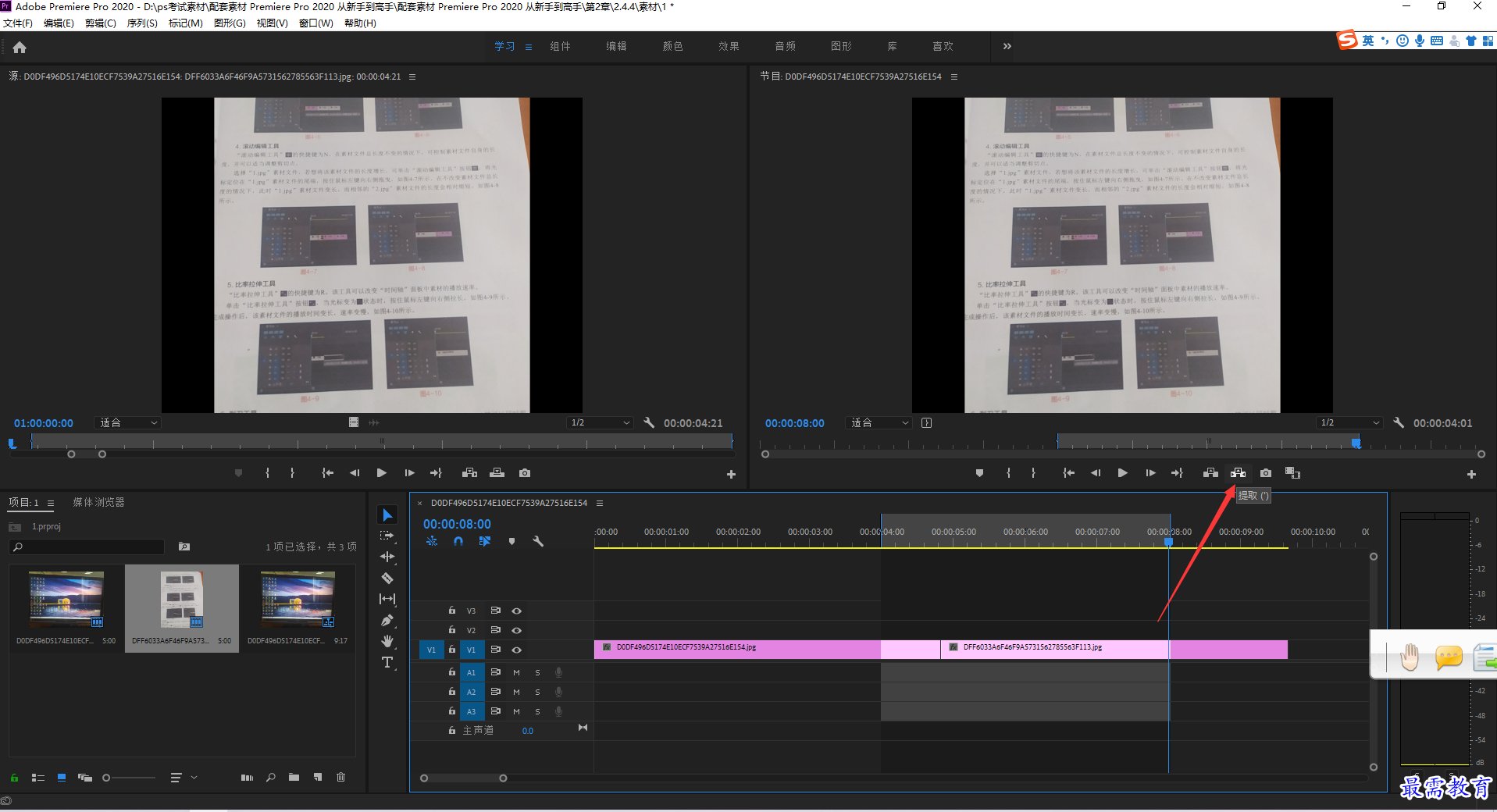
Task: Toggle lock on track V3
Action: pos(452,611)
